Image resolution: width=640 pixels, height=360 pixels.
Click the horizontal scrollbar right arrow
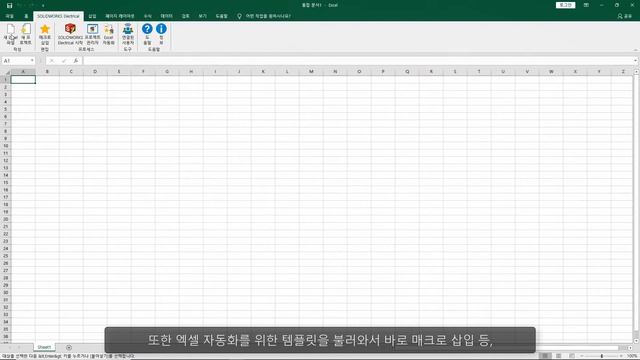(631, 348)
